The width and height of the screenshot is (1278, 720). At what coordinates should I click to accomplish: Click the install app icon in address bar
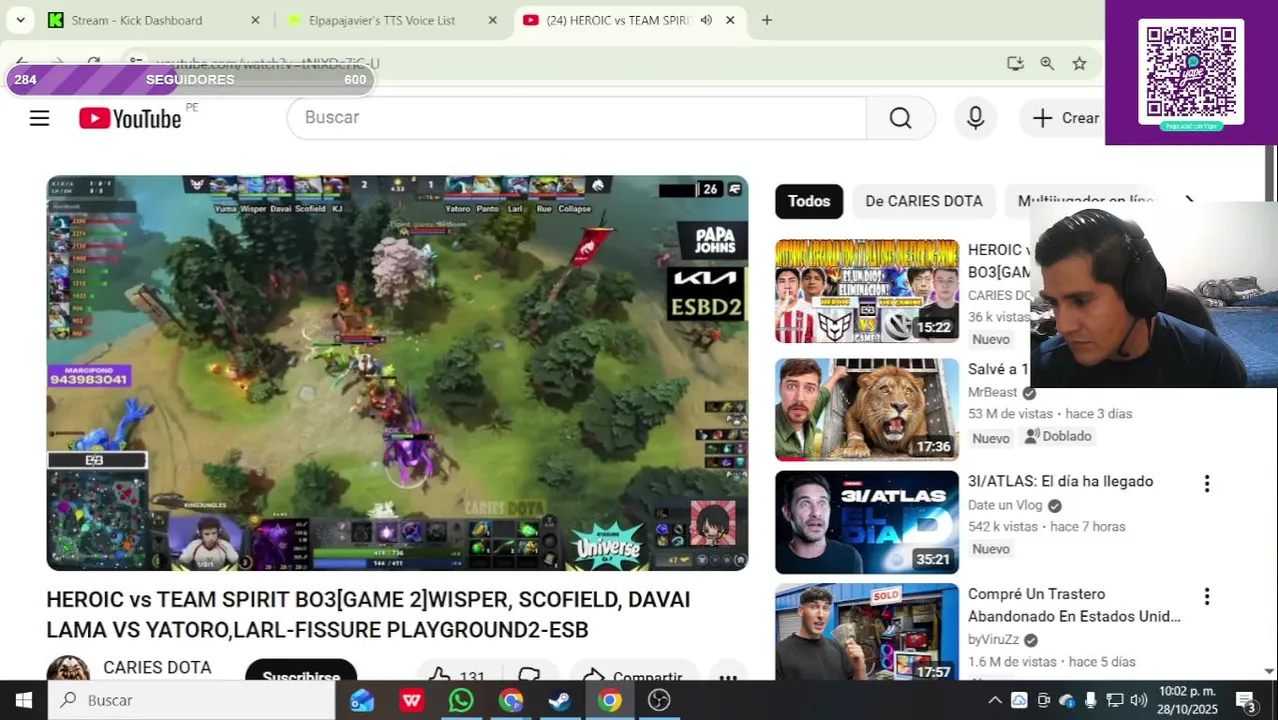tap(1015, 63)
